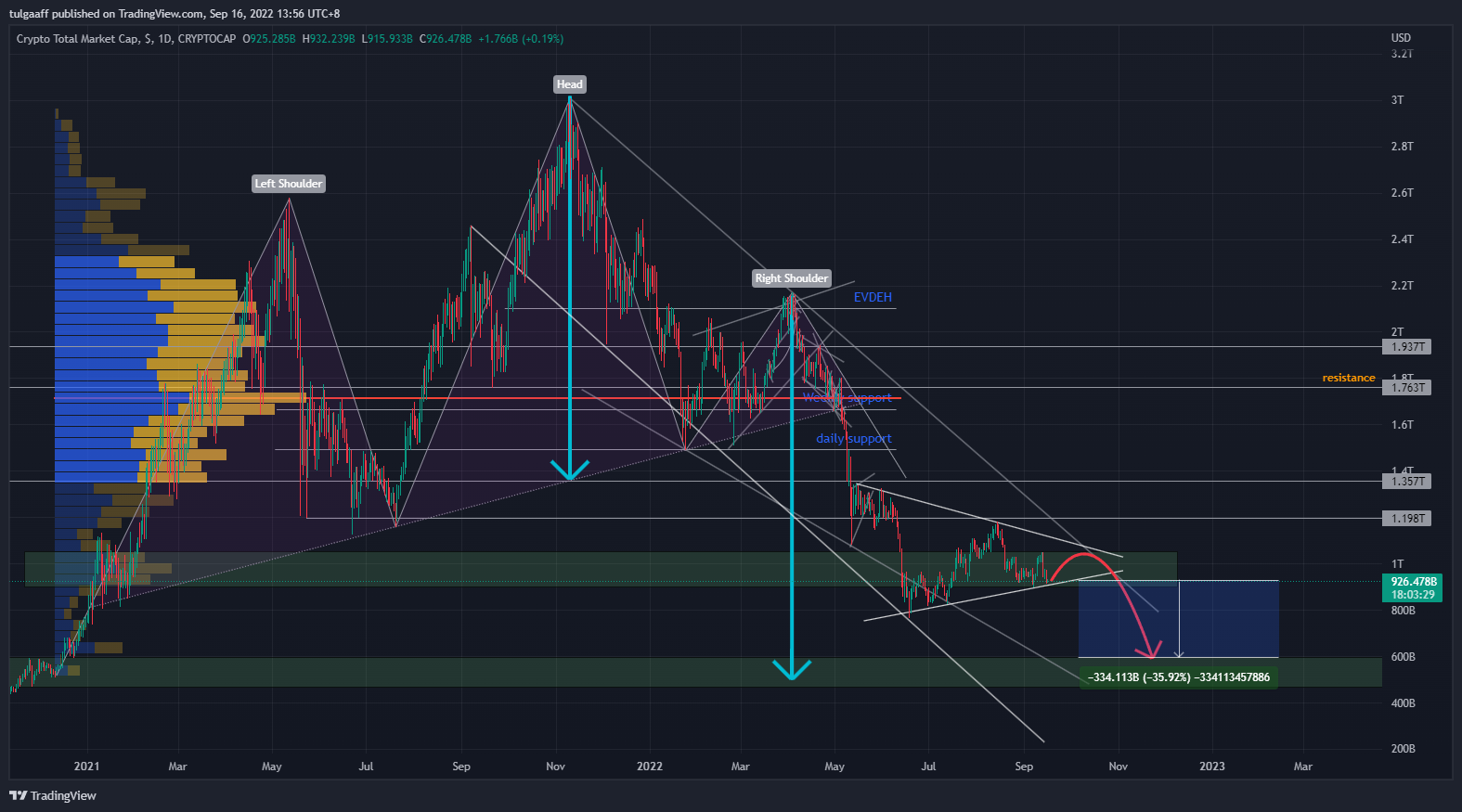Click the published-by tulgaaff header text
The width and height of the screenshot is (1462, 812).
click(175, 14)
